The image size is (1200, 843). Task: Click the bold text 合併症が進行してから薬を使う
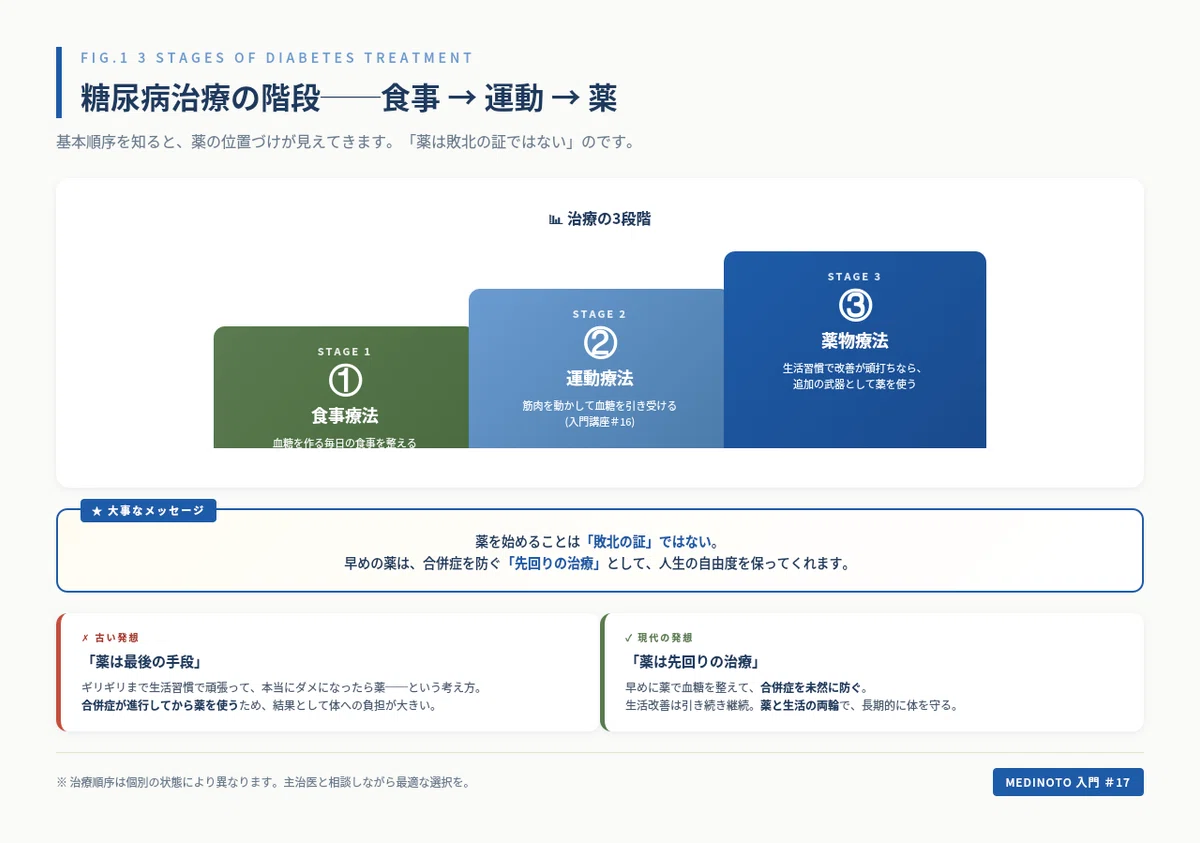[x=160, y=705]
